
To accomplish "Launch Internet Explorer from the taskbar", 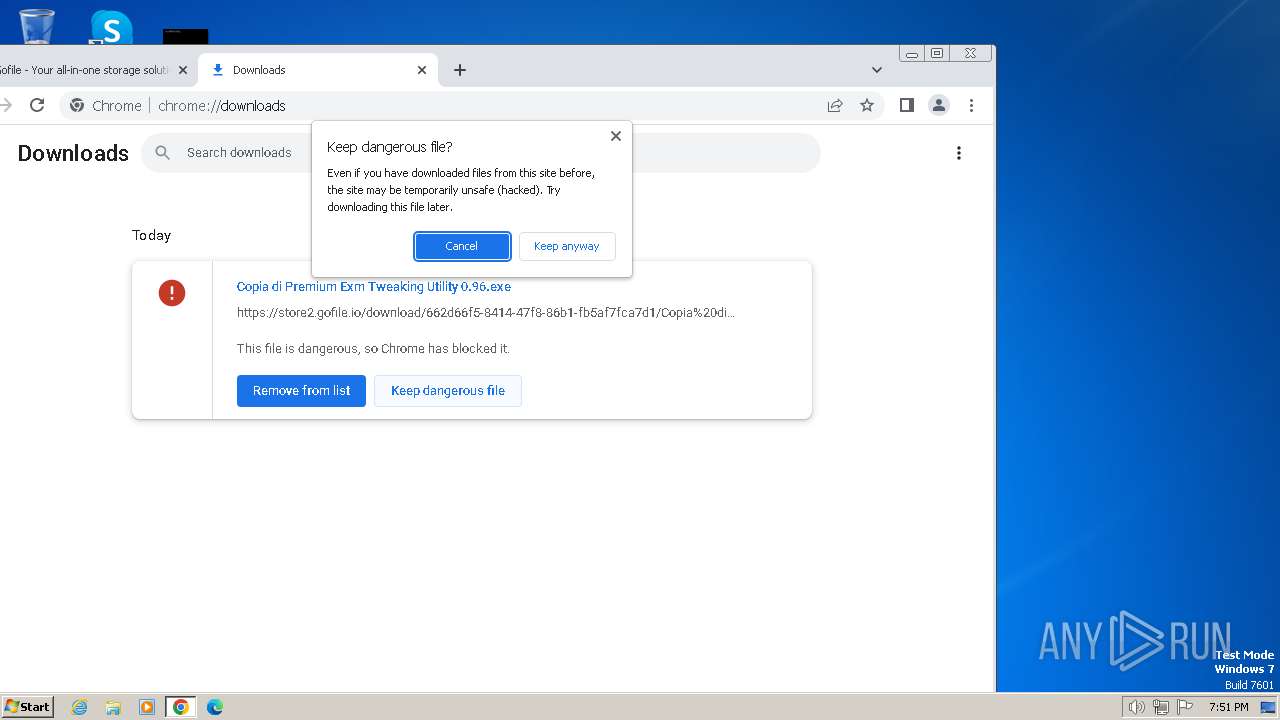I will tap(80, 707).
